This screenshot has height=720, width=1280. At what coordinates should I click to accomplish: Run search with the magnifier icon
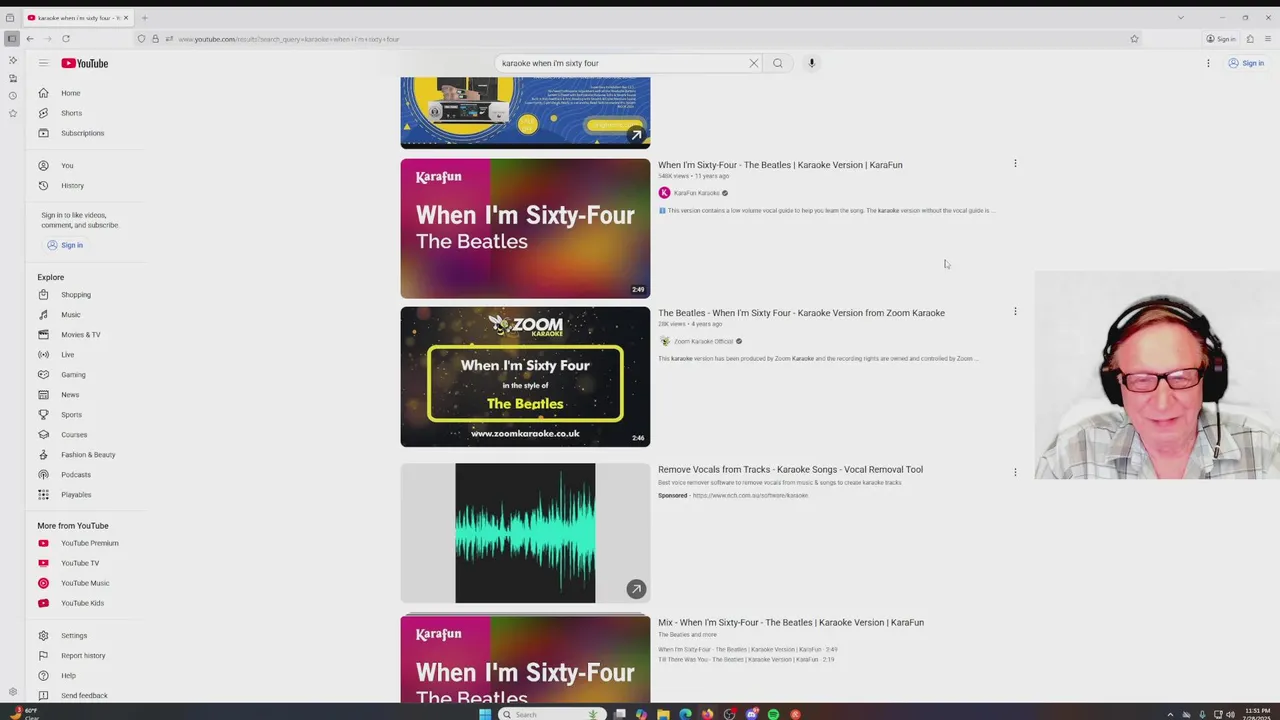coord(778,63)
